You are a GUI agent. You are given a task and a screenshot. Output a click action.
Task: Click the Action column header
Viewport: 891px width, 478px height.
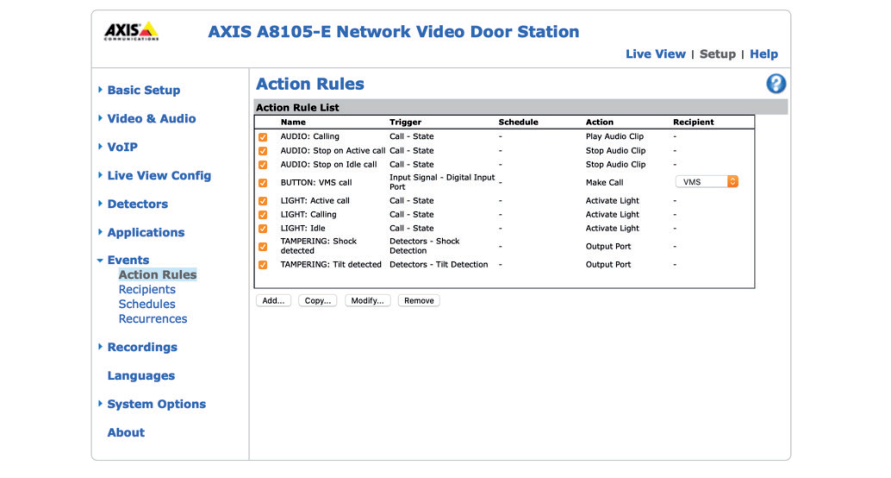tap(599, 122)
